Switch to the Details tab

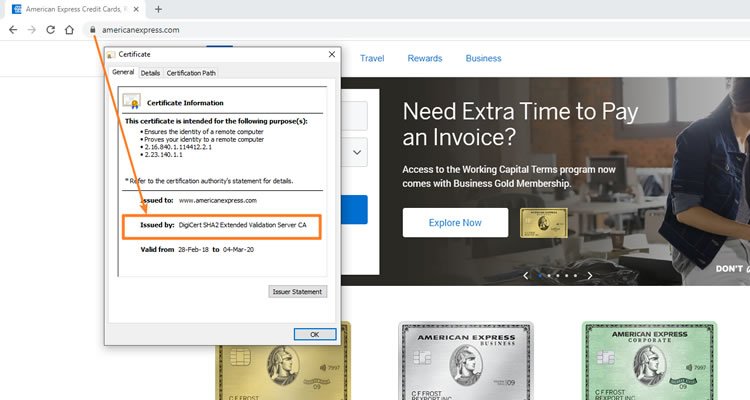(150, 73)
